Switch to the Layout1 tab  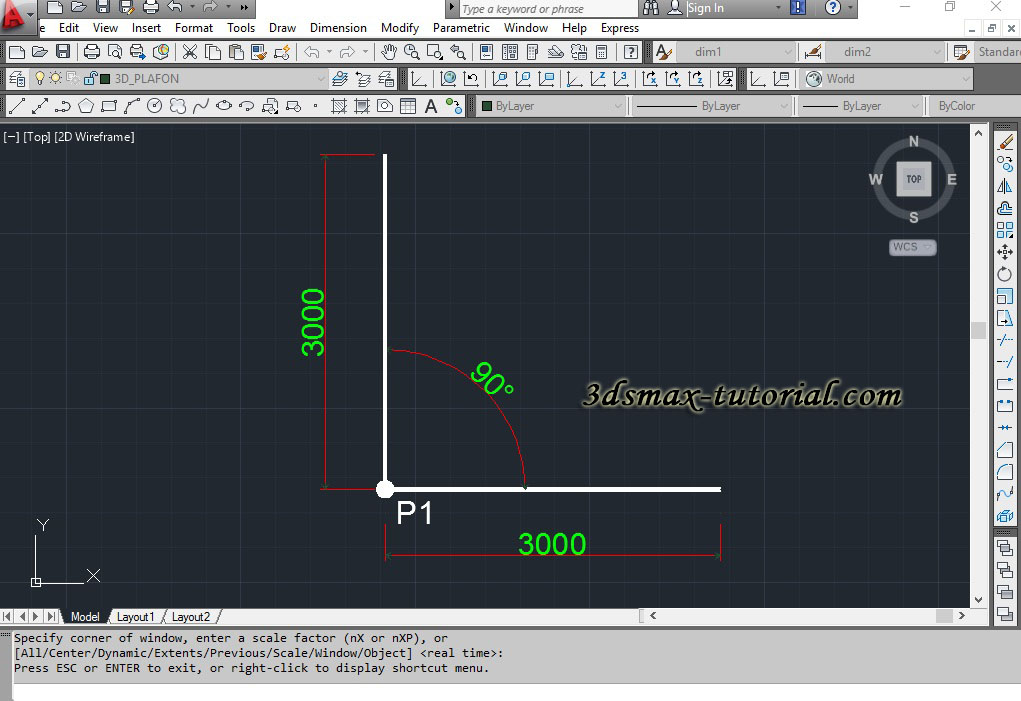[135, 616]
